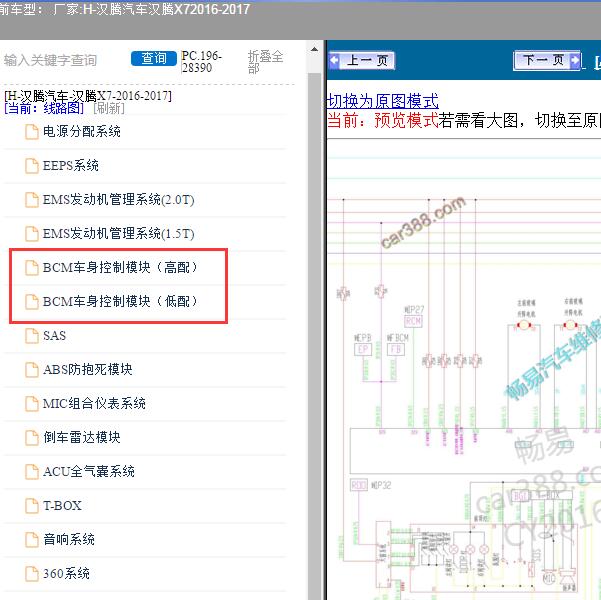Image resolution: width=601 pixels, height=600 pixels.
Task: Select EMS发动机管理系统(2.0T) diagram
Action: 118,200
